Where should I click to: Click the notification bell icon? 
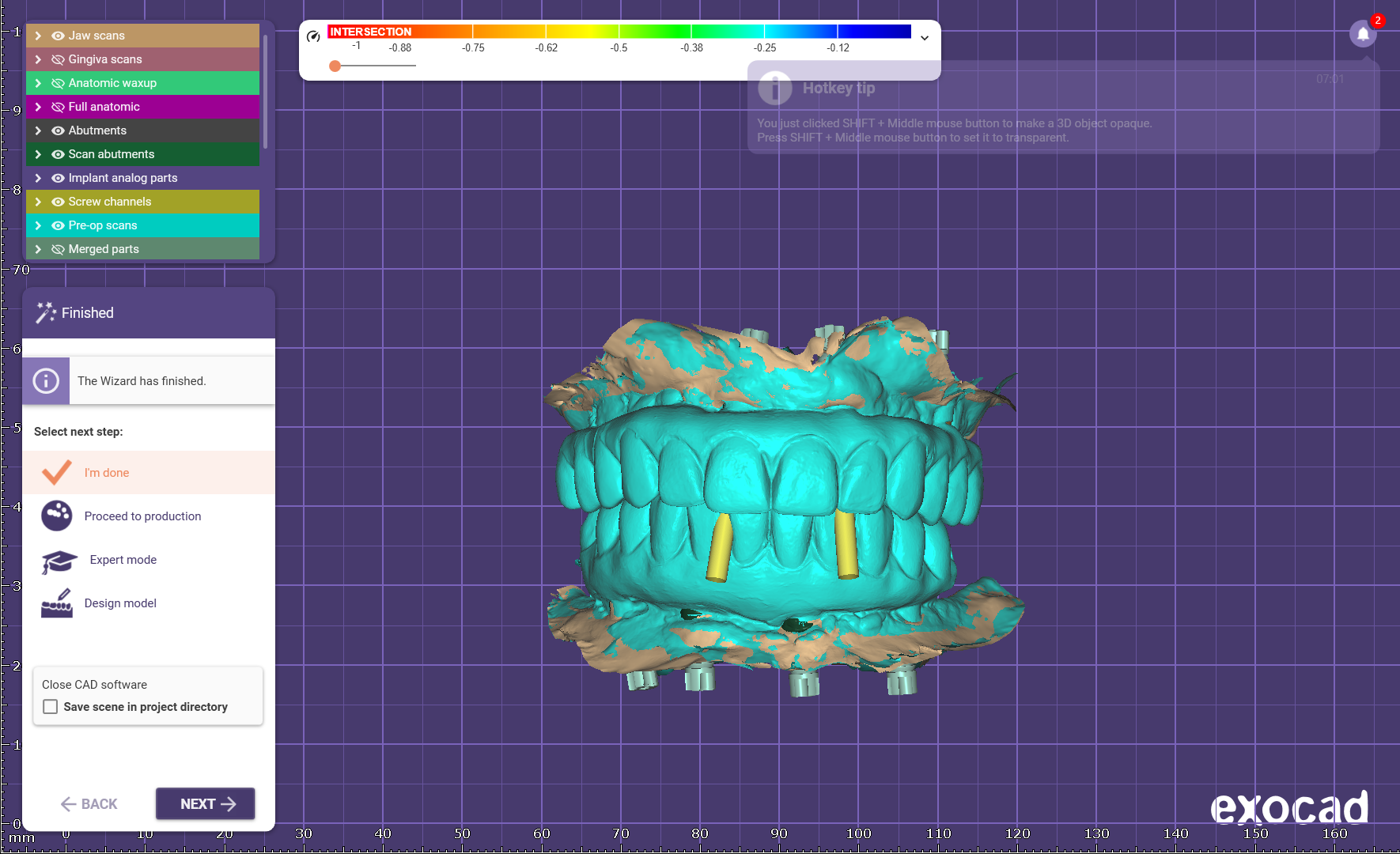1362,34
